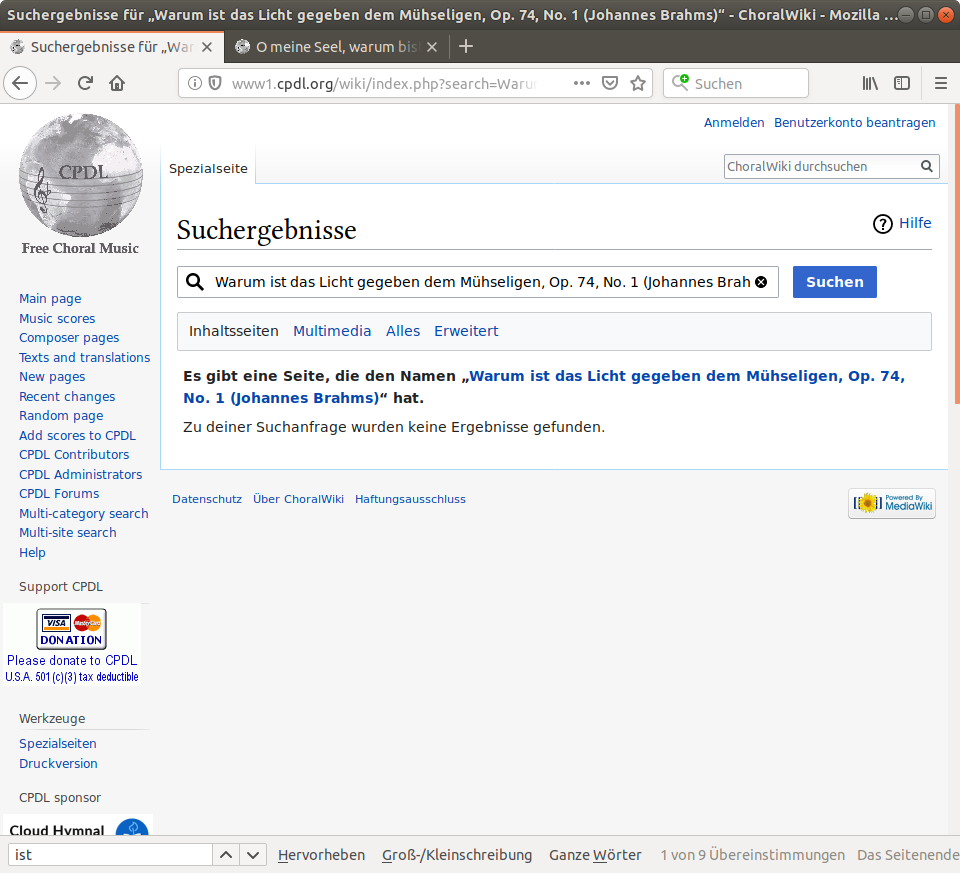
Task: Open the Composer pages sidebar link
Action: 69,338
